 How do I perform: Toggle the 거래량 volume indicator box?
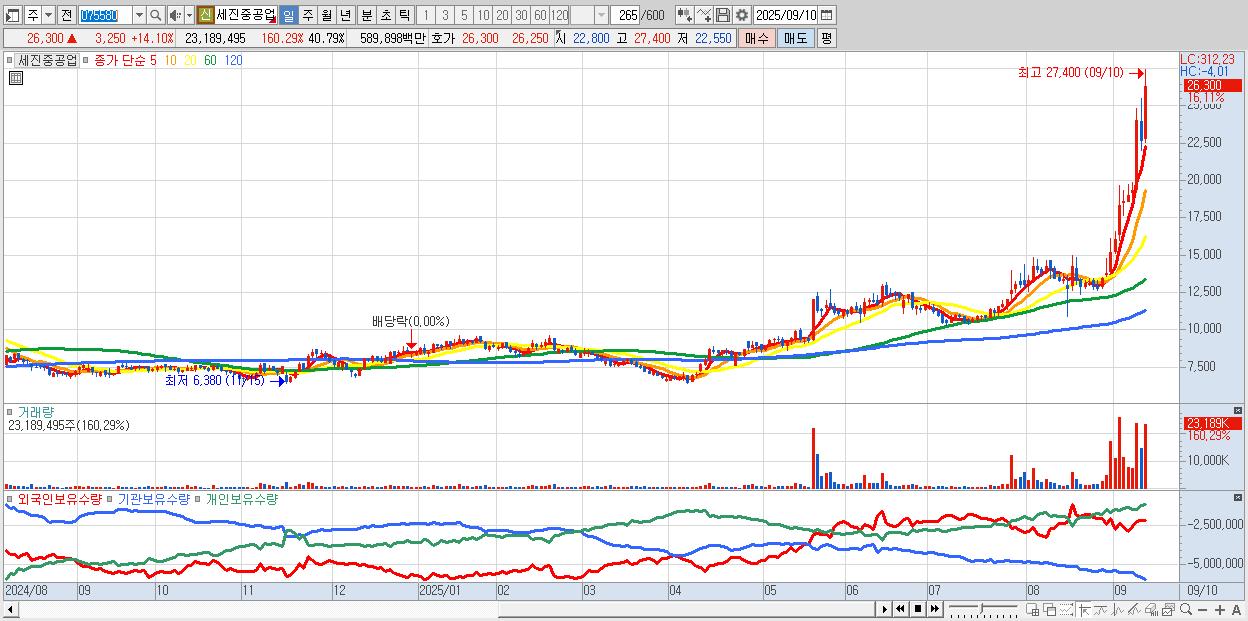(x=10, y=412)
